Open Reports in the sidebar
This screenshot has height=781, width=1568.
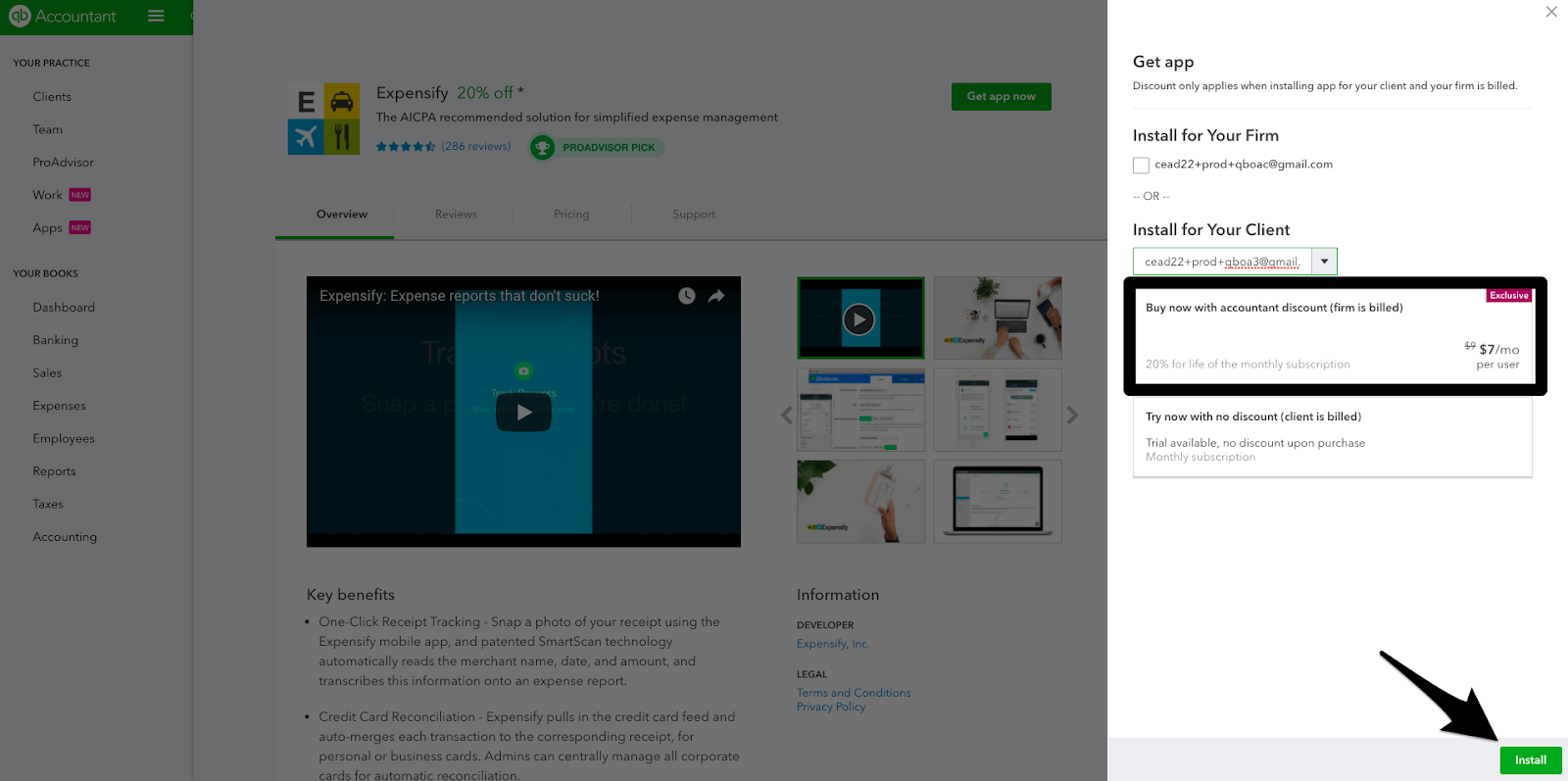(54, 471)
